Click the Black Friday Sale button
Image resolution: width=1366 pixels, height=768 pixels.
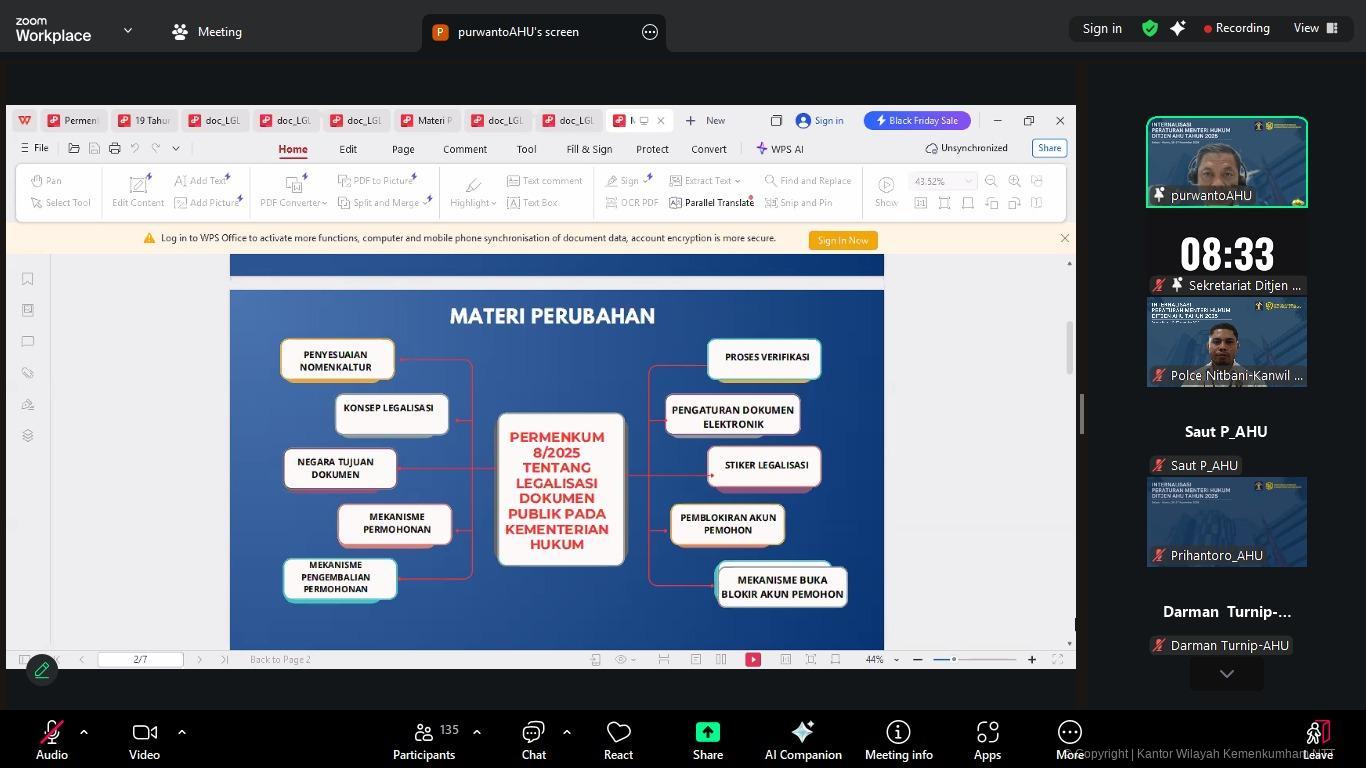point(917,121)
